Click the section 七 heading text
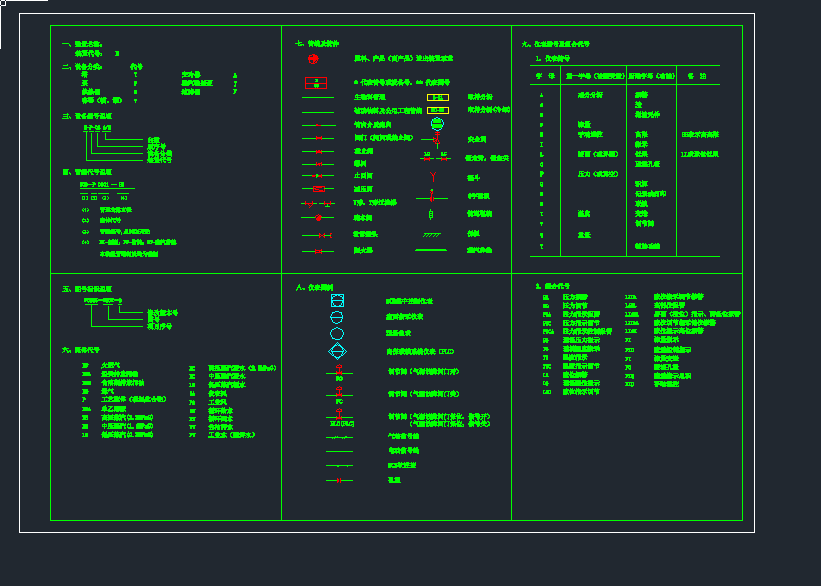 click(x=317, y=44)
